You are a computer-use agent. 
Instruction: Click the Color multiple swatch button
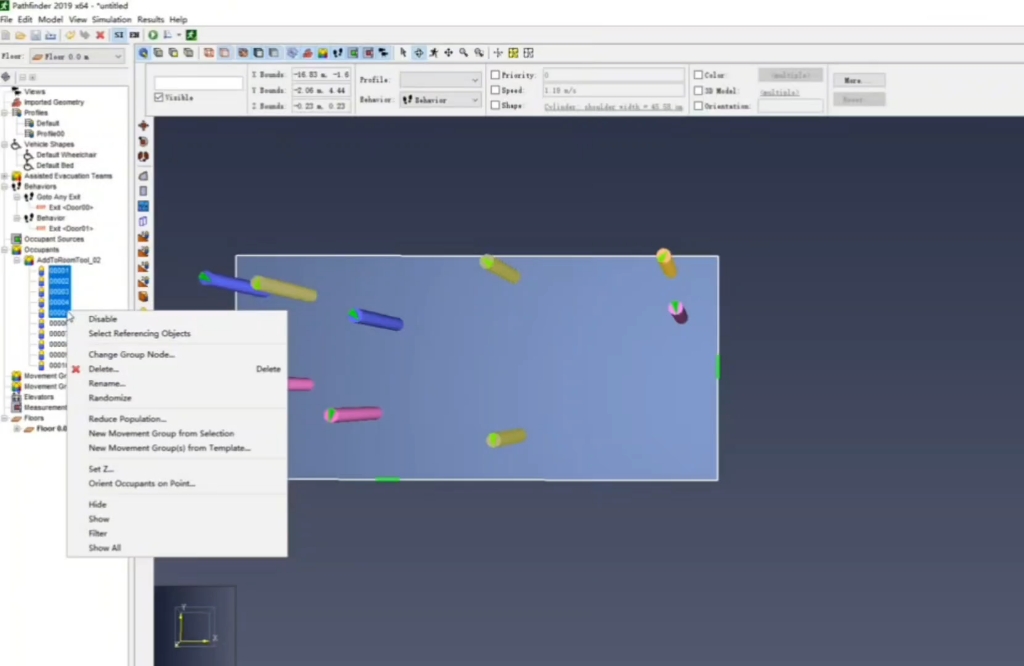coord(790,75)
